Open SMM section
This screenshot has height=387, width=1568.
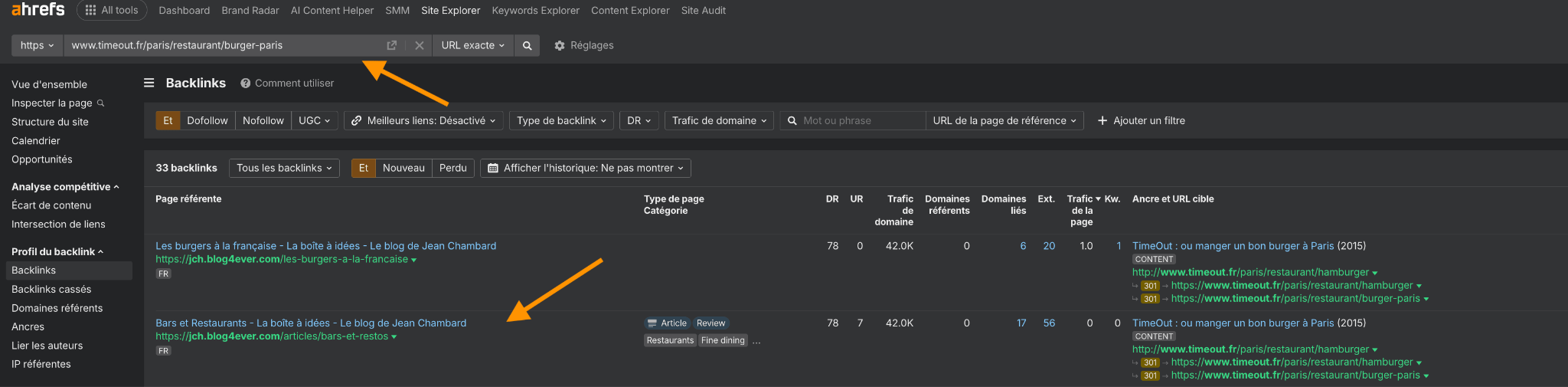397,11
